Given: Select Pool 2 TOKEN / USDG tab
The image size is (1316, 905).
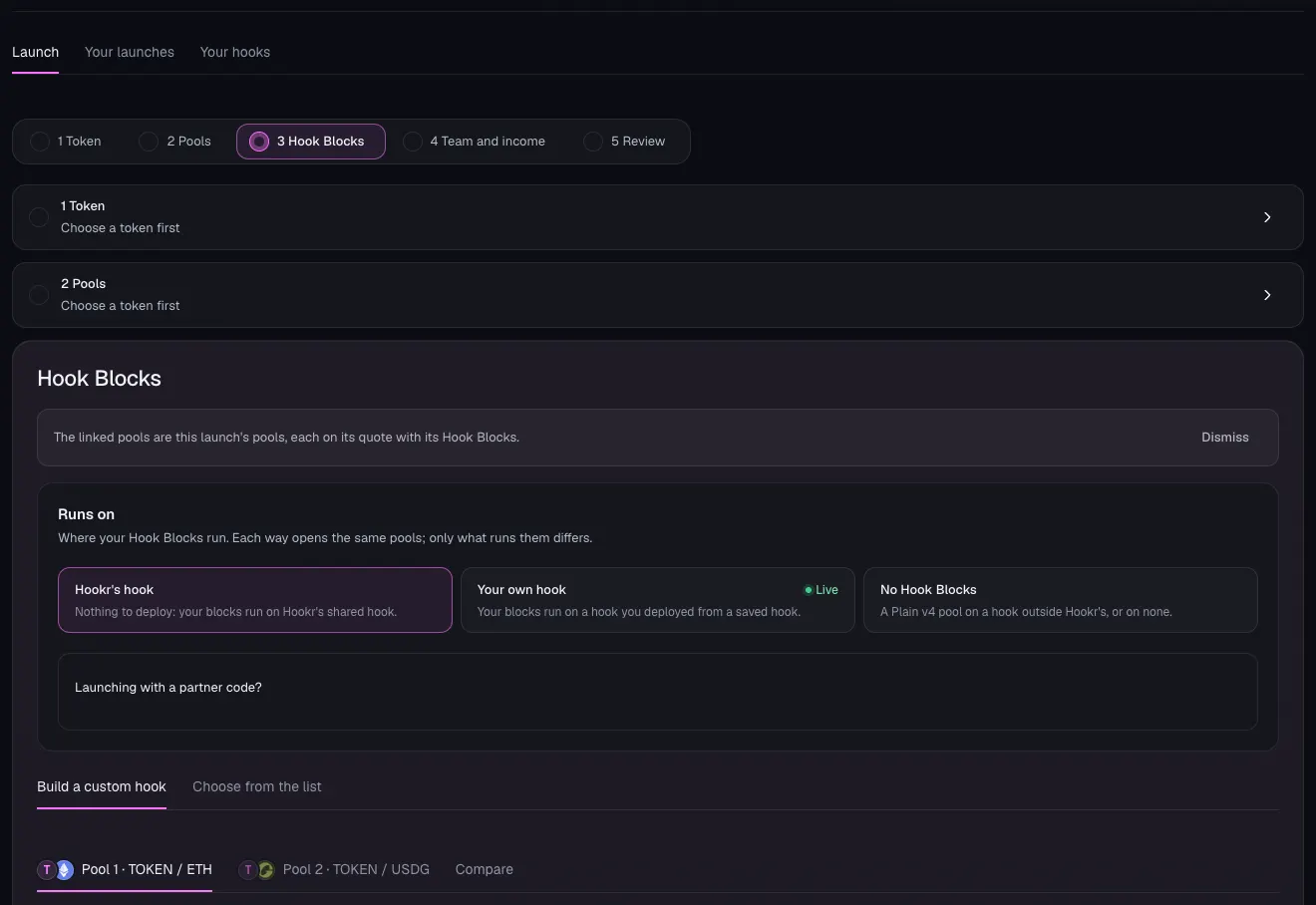Looking at the screenshot, I should [x=334, y=869].
